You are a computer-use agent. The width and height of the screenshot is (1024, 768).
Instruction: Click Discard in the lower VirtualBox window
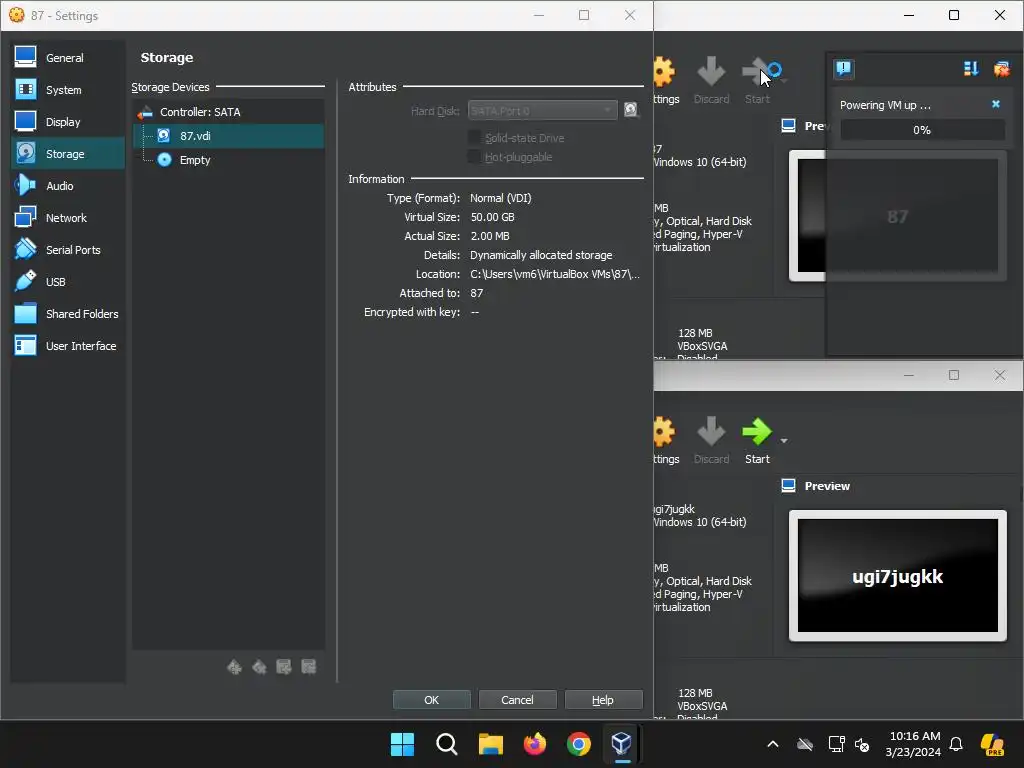[x=711, y=440]
